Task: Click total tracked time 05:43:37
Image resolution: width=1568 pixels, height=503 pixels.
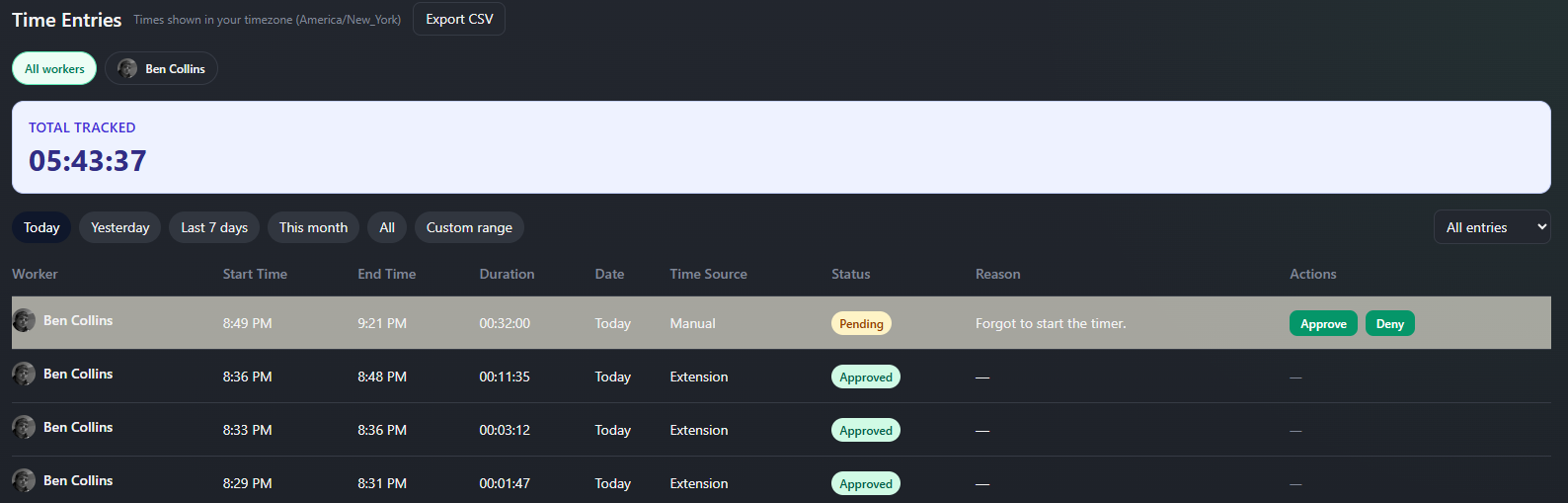Action: pyautogui.click(x=88, y=161)
